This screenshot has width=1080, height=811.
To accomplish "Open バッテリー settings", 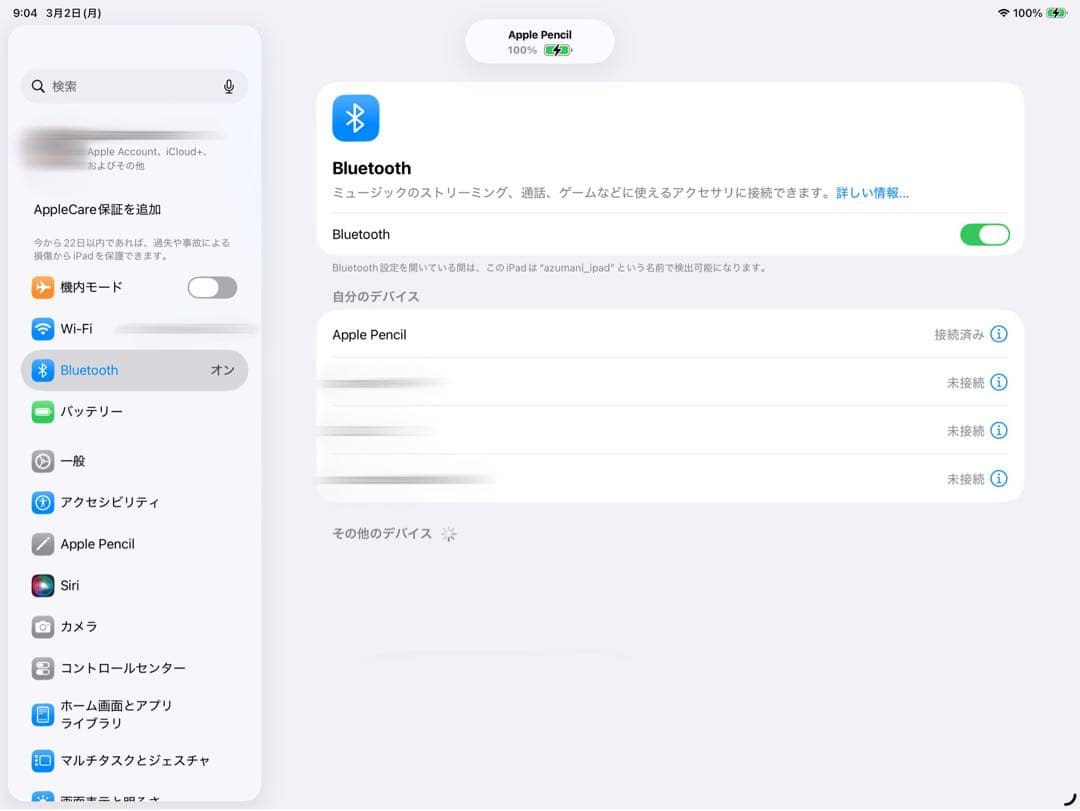I will 134,412.
